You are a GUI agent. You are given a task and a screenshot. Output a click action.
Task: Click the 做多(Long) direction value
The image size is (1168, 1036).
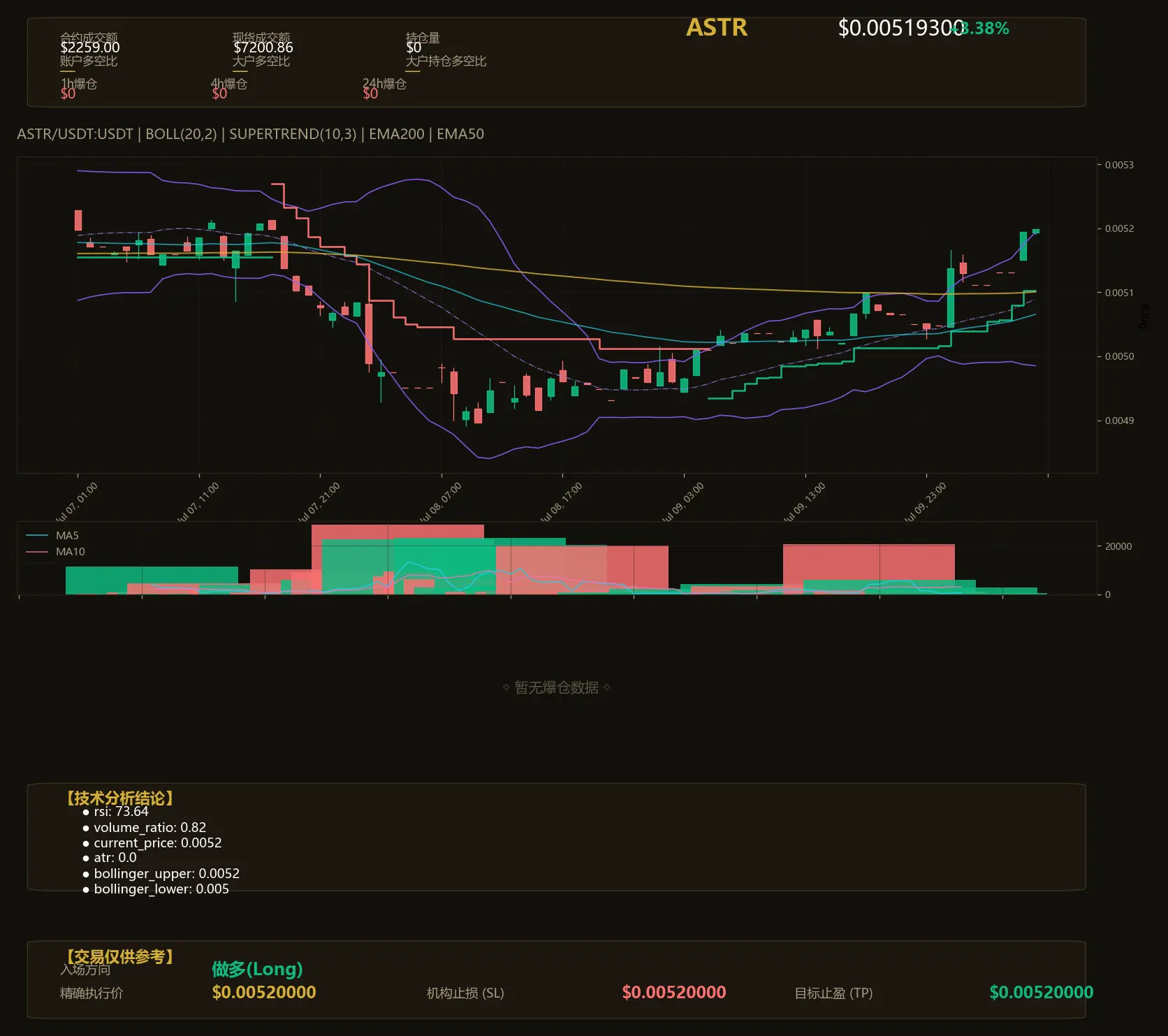257,969
